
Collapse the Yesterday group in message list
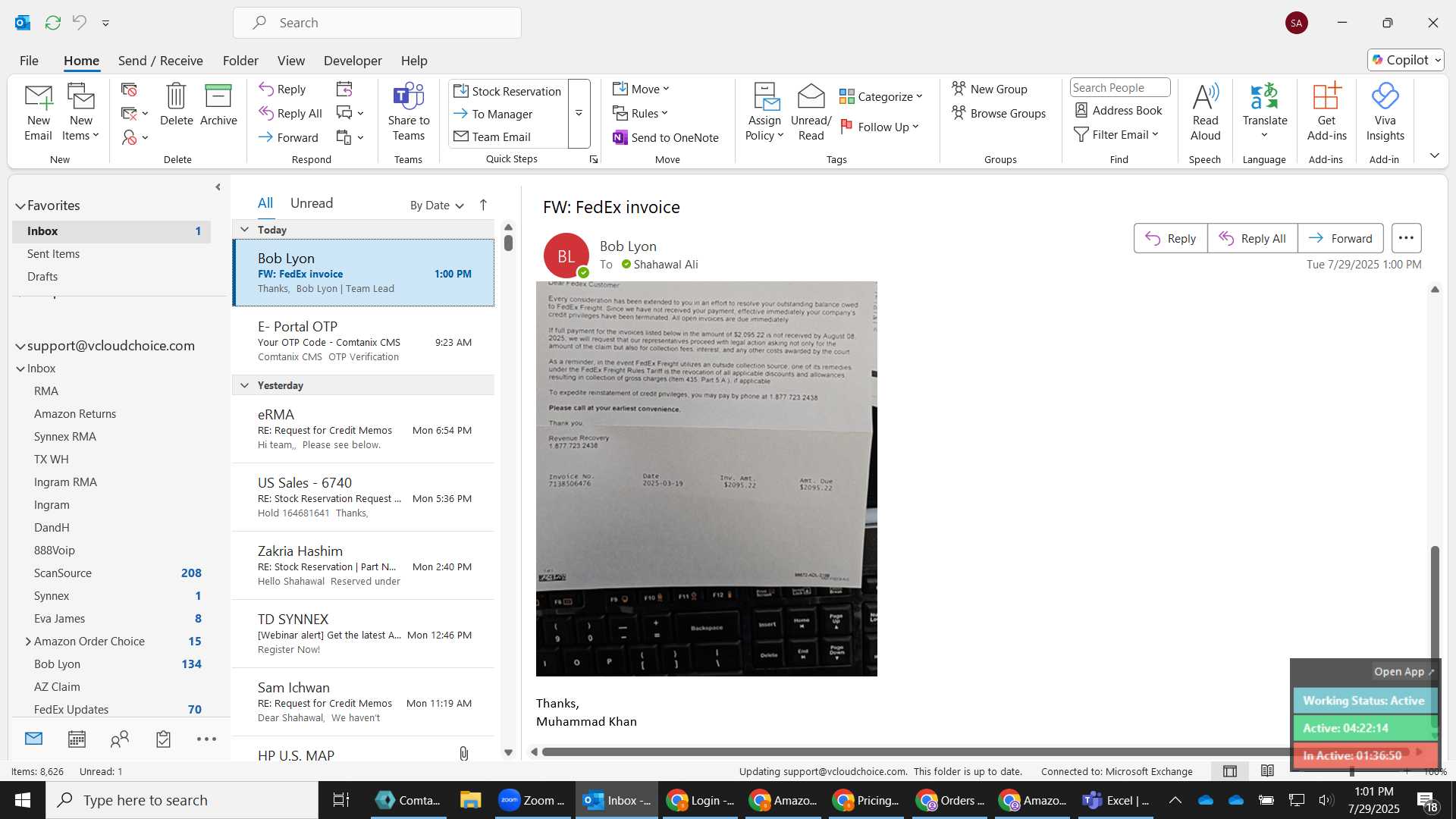point(244,385)
